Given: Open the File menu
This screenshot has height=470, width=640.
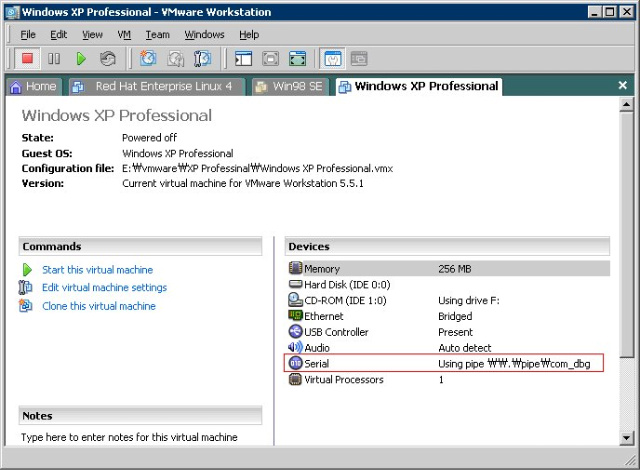Looking at the screenshot, I should coord(28,35).
